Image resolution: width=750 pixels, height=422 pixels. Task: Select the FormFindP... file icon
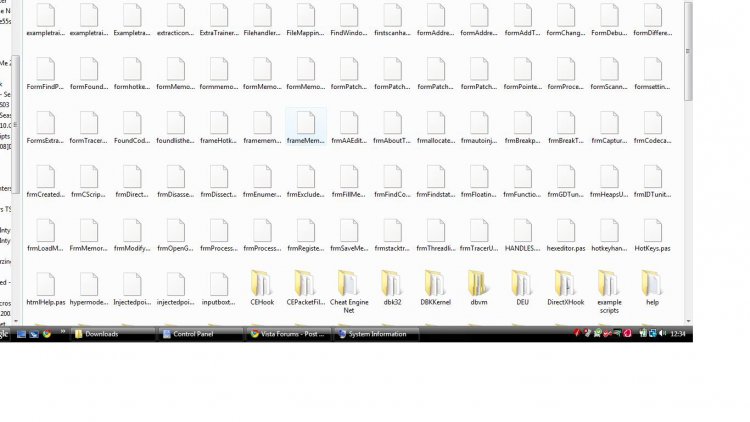click(45, 69)
